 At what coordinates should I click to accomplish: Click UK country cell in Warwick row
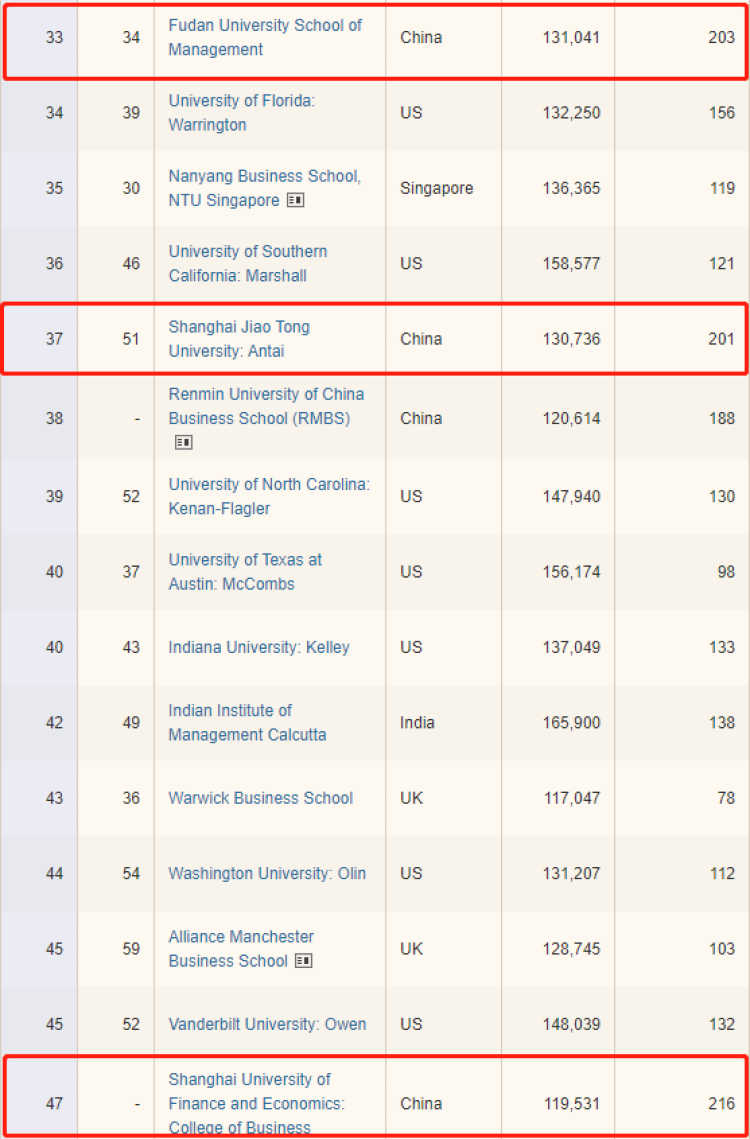point(411,798)
